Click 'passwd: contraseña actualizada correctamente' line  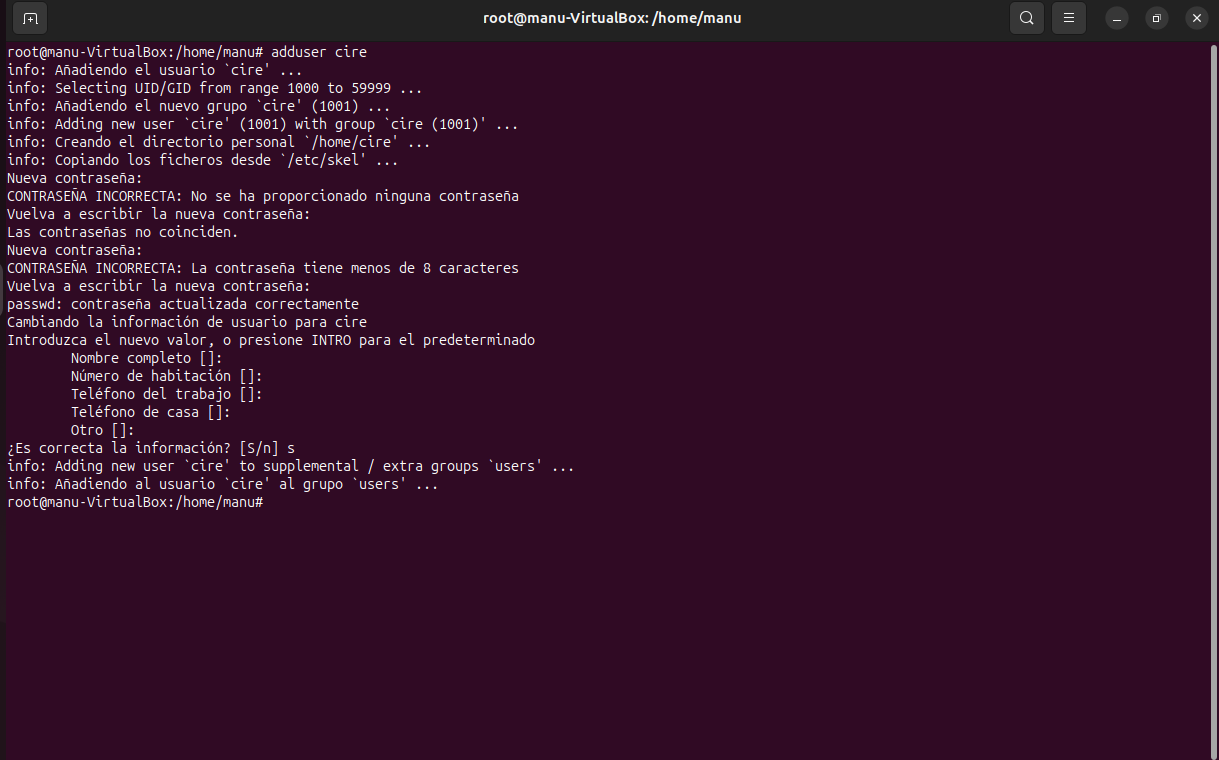click(x=182, y=304)
